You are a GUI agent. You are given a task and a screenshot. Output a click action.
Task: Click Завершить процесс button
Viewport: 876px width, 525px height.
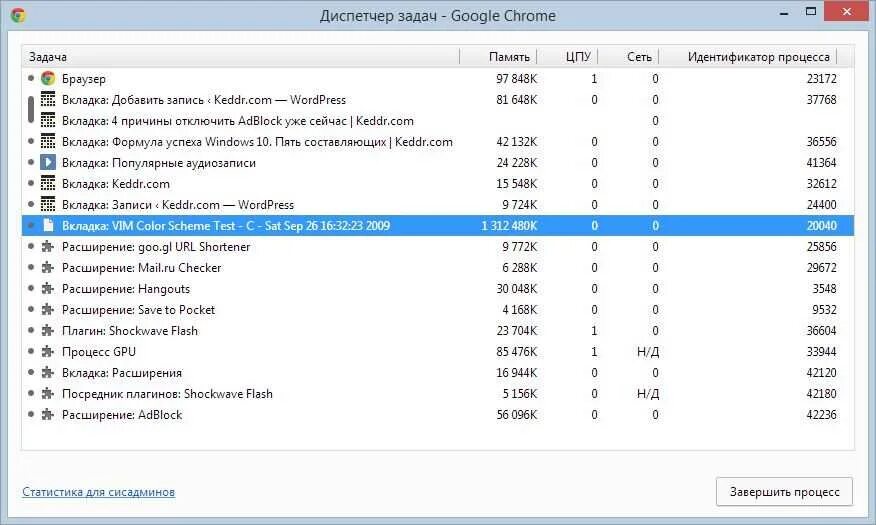point(784,492)
